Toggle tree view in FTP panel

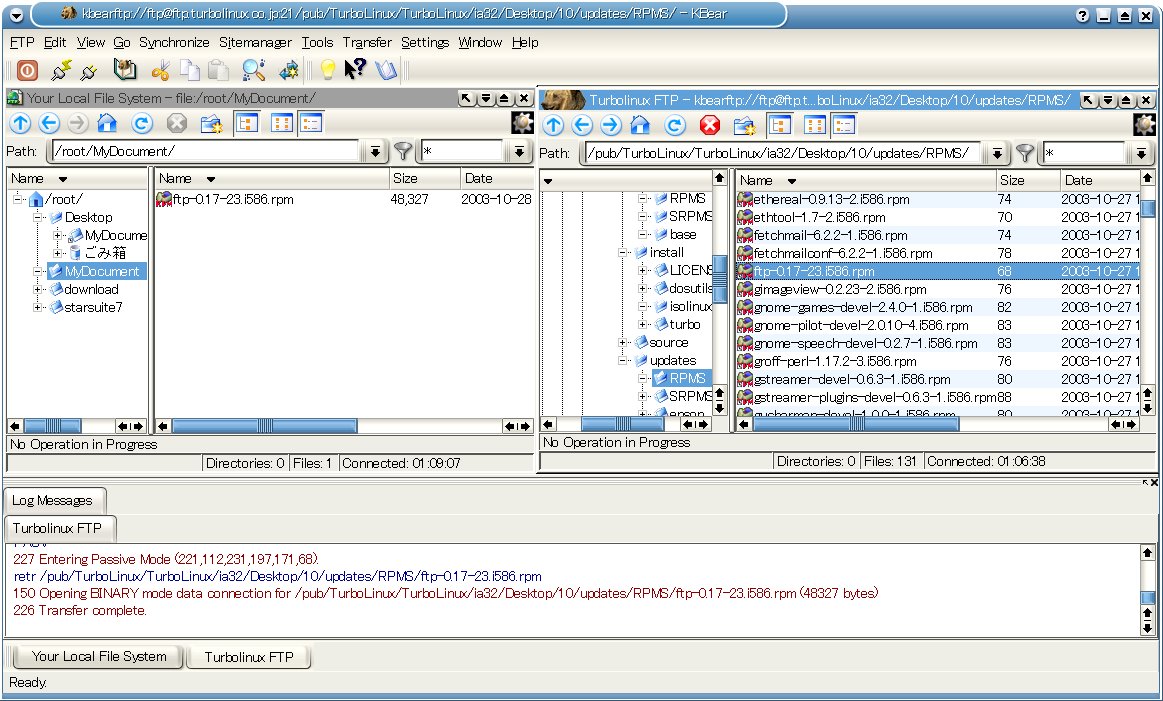click(x=779, y=125)
